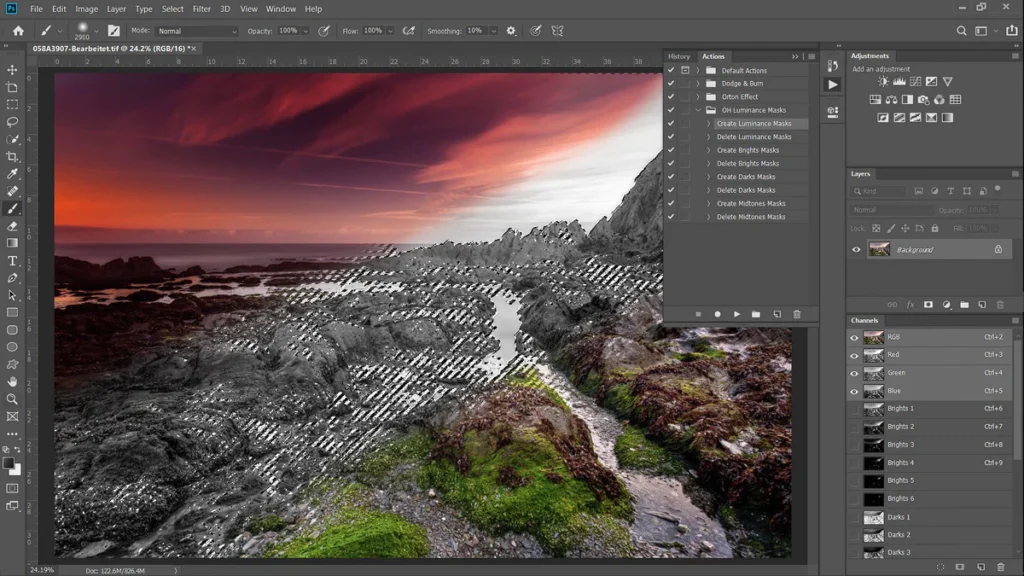The image size is (1024, 576).
Task: Click the Play selection button in Actions panel
Action: tap(737, 314)
